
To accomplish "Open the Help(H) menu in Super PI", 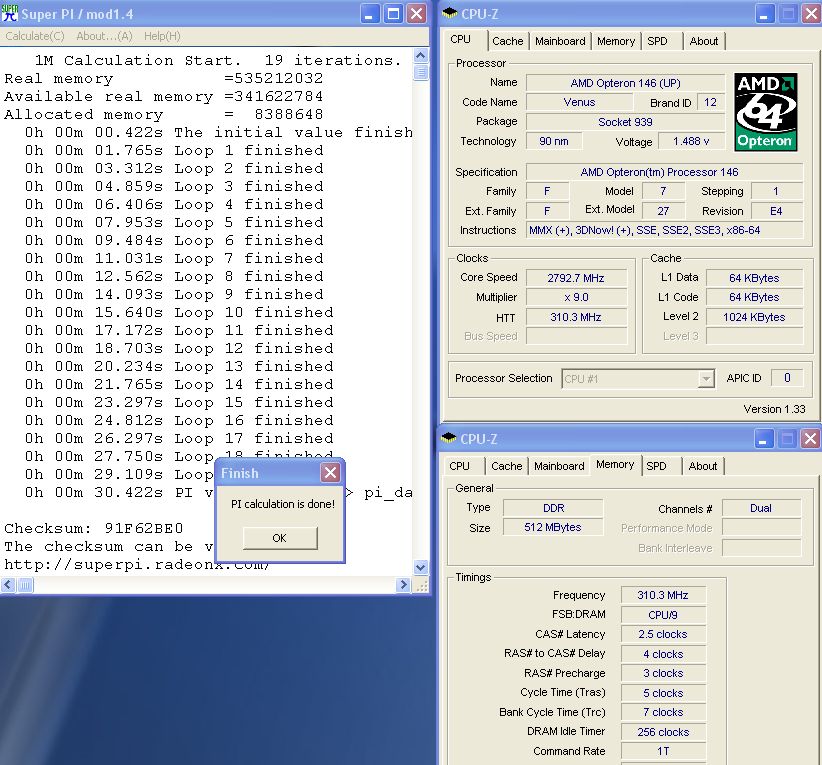I will (162, 36).
